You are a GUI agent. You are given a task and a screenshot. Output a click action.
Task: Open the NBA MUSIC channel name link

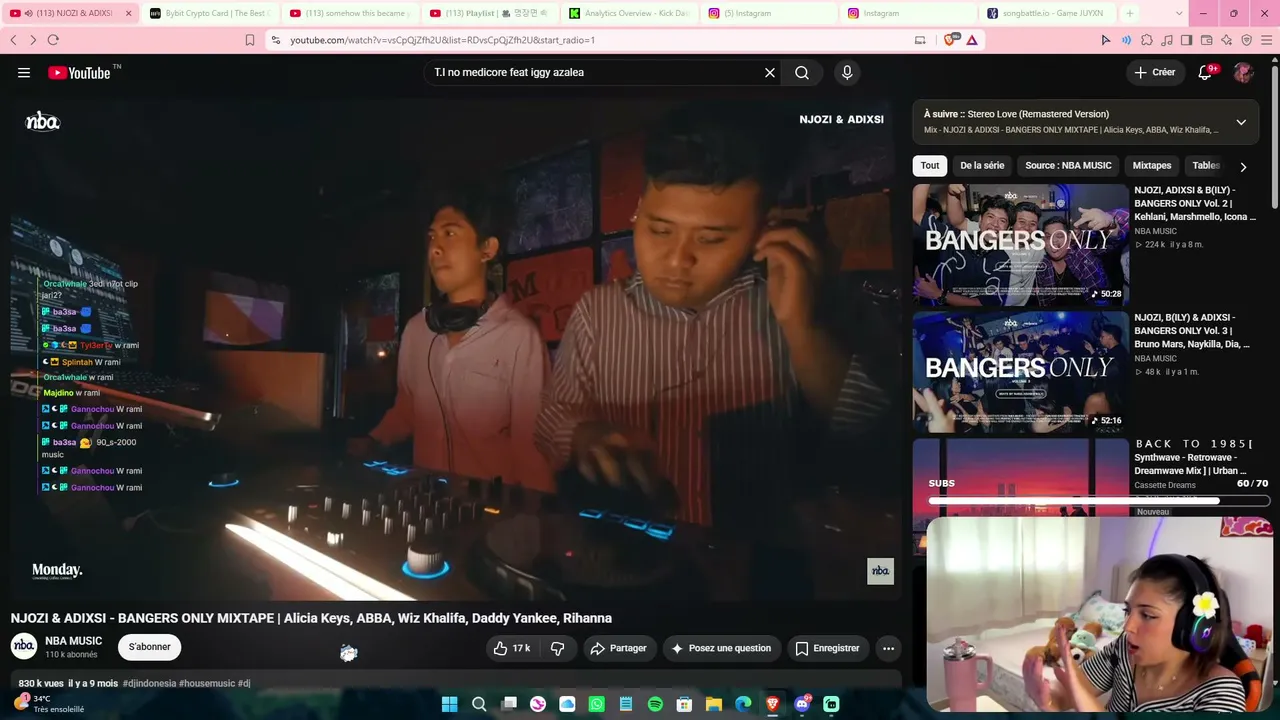click(x=74, y=641)
